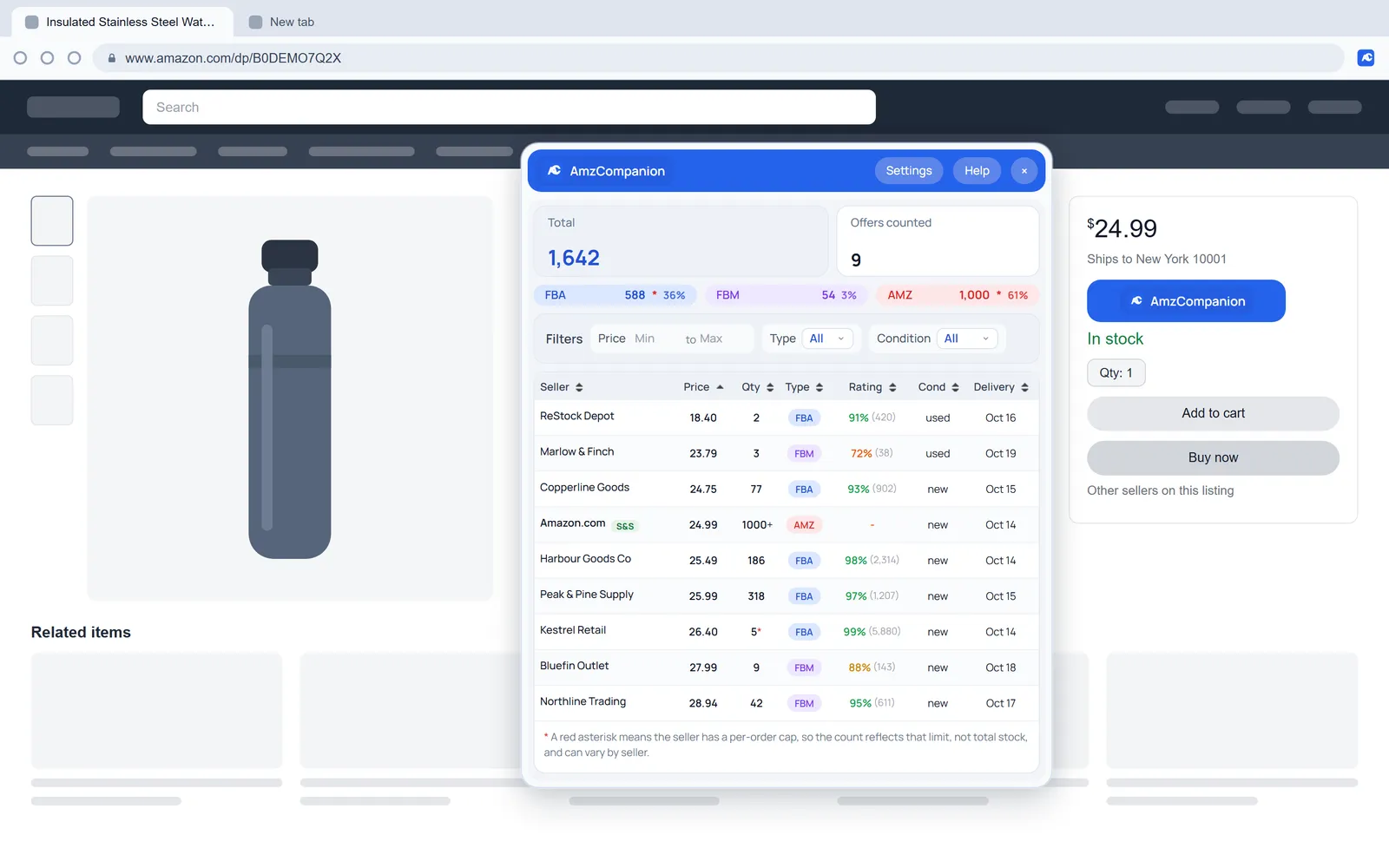
Task: Select the FBM summary chip
Action: pos(786,295)
